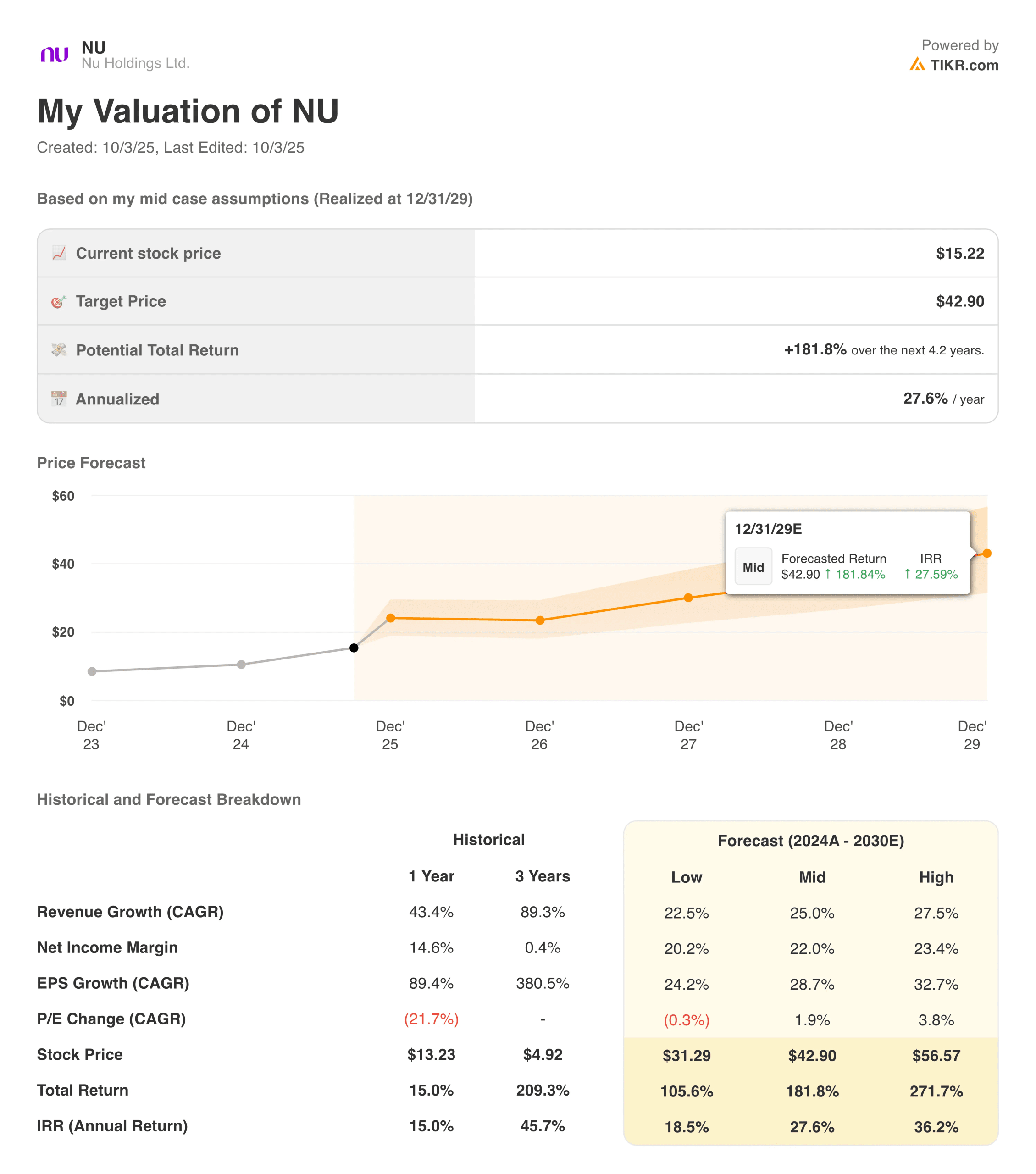Image resolution: width=1036 pixels, height=1174 pixels.
Task: Click the gray Dec '24 historical point
Action: (x=241, y=665)
